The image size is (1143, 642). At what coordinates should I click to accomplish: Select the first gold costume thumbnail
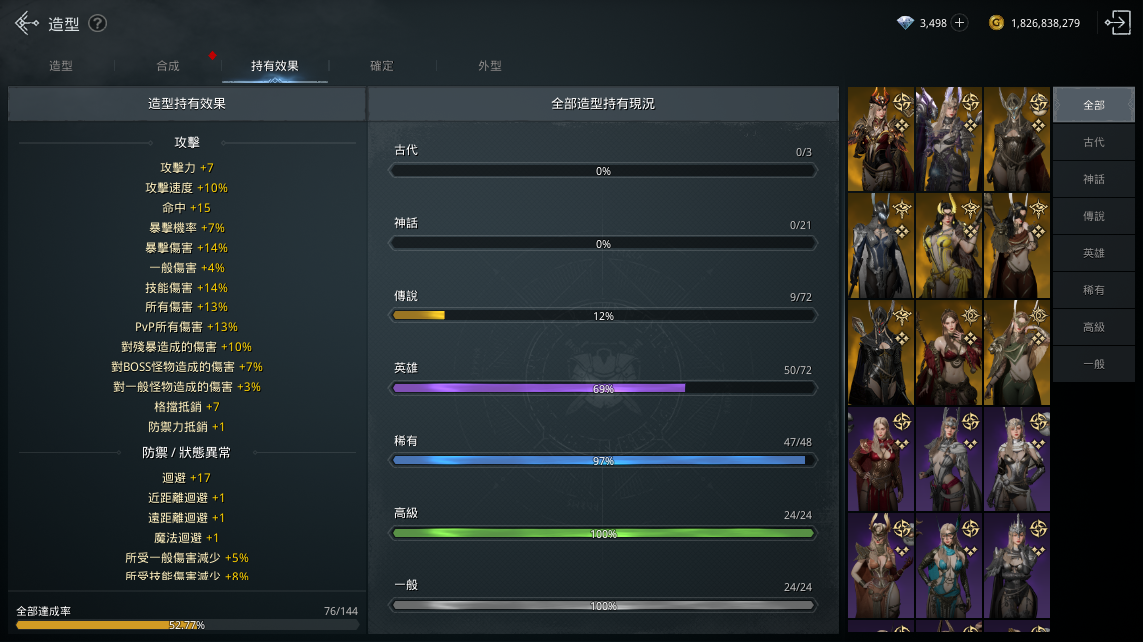pos(881,139)
